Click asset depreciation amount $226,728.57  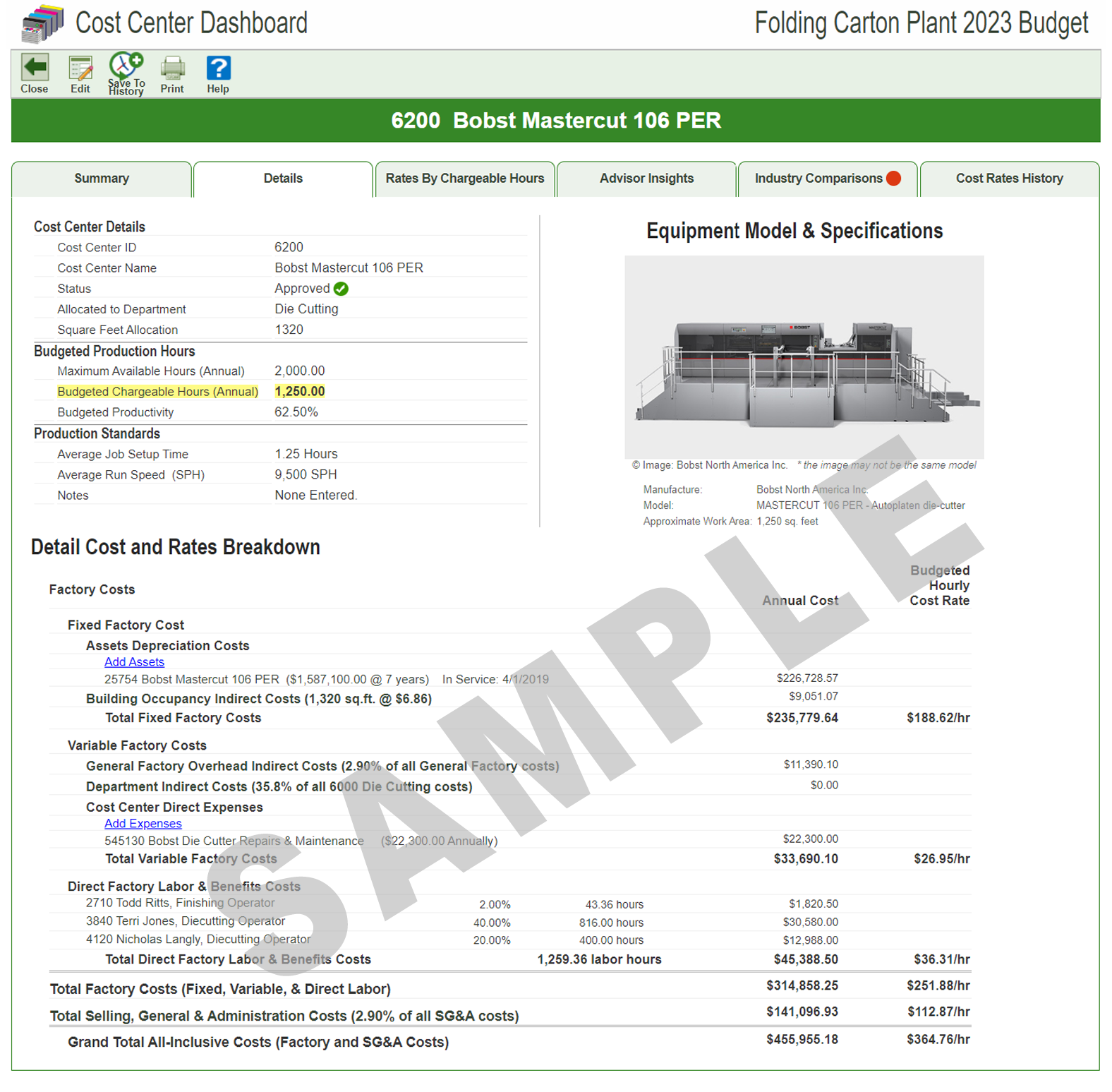pos(807,678)
